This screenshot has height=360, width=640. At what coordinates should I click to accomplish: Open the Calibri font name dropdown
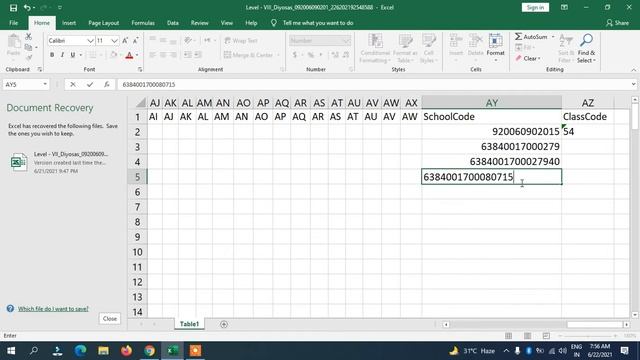point(90,40)
